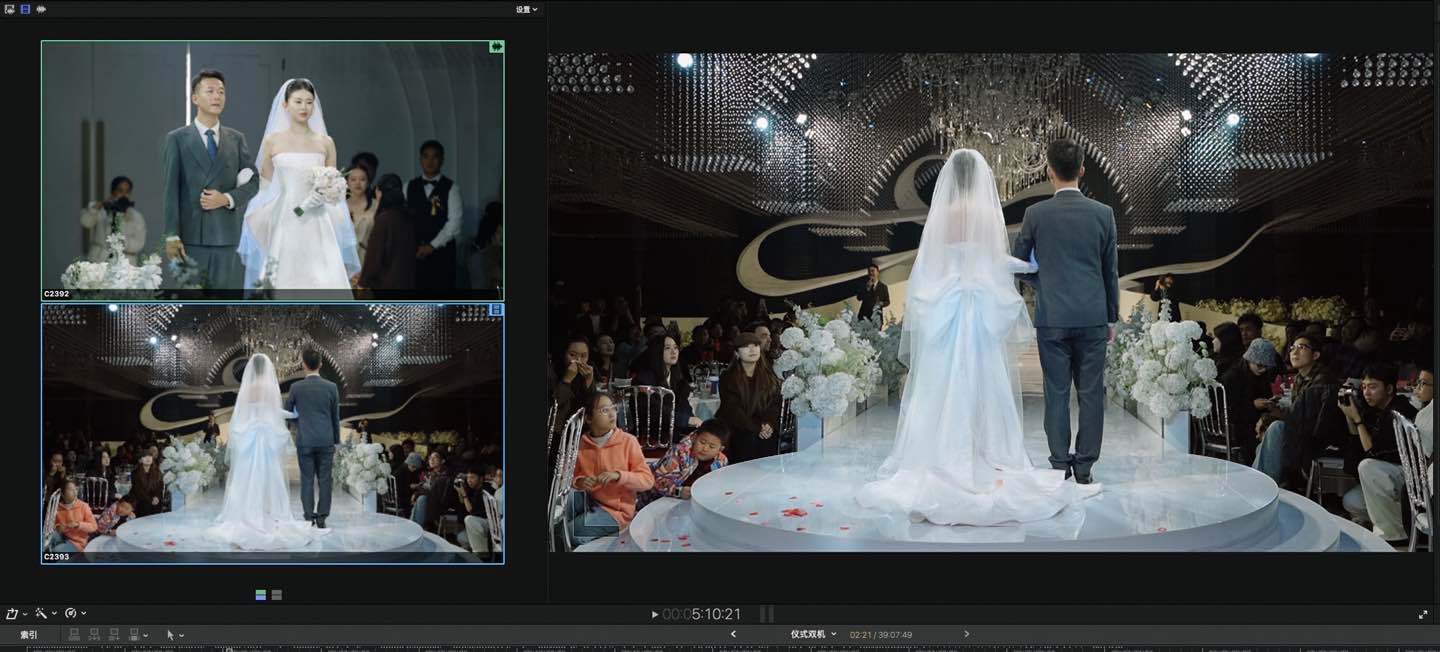The width and height of the screenshot is (1440, 652).
Task: Open the transform tool menu
Action: click(16, 613)
